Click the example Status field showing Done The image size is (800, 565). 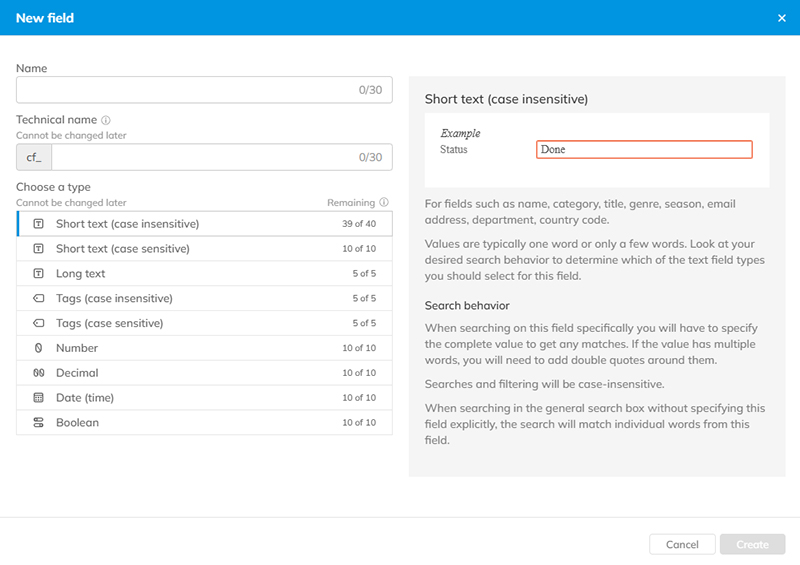[x=644, y=149]
